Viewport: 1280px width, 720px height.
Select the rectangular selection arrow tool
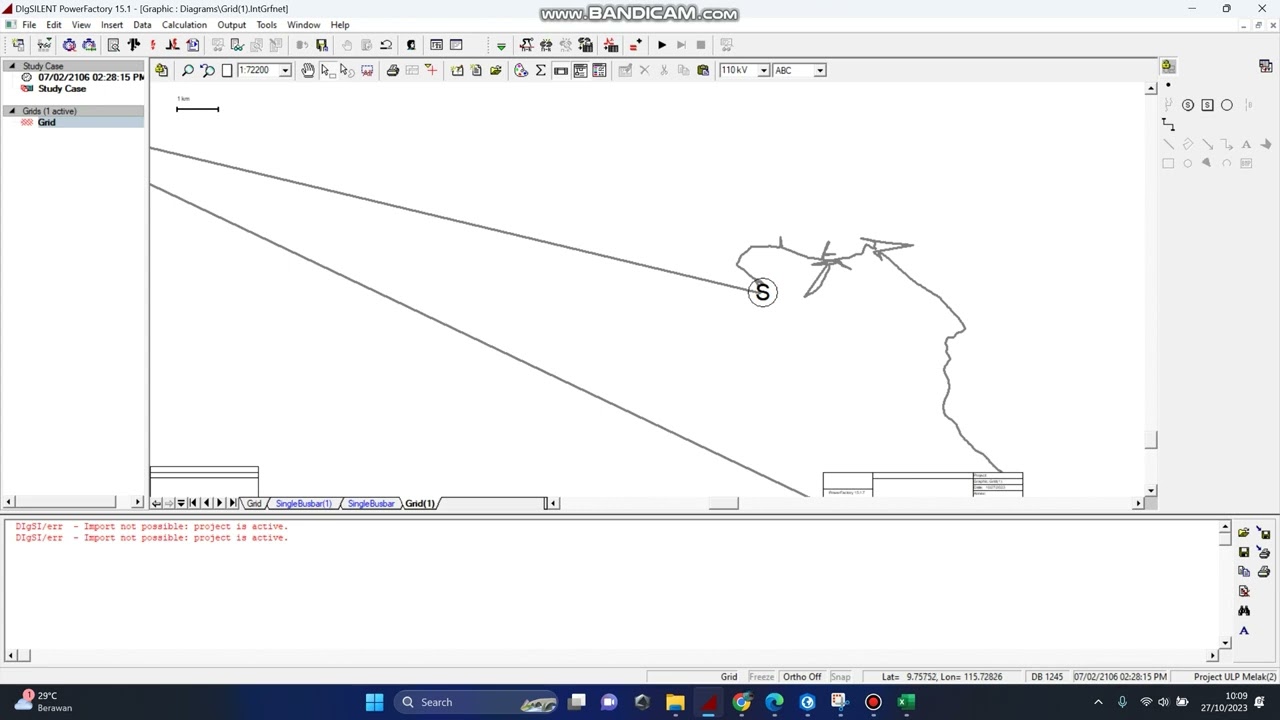[327, 70]
